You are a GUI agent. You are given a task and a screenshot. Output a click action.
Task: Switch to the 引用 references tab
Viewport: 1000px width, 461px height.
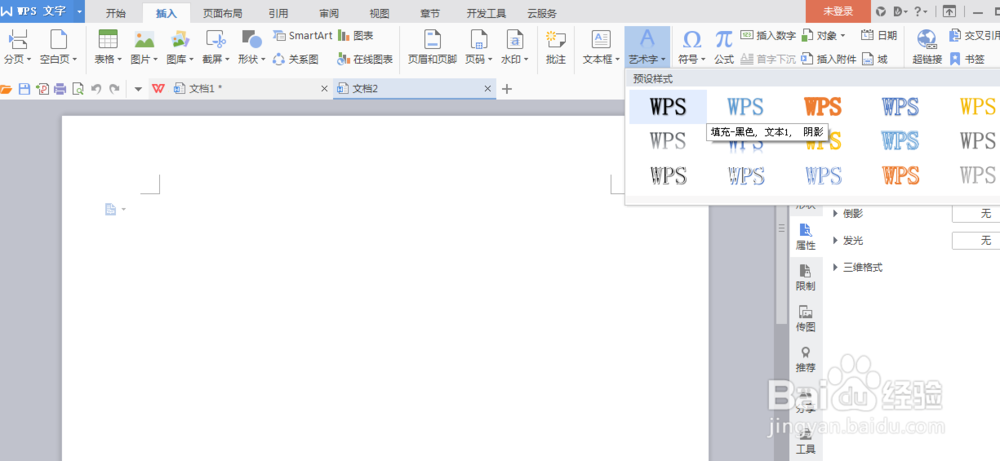point(278,13)
